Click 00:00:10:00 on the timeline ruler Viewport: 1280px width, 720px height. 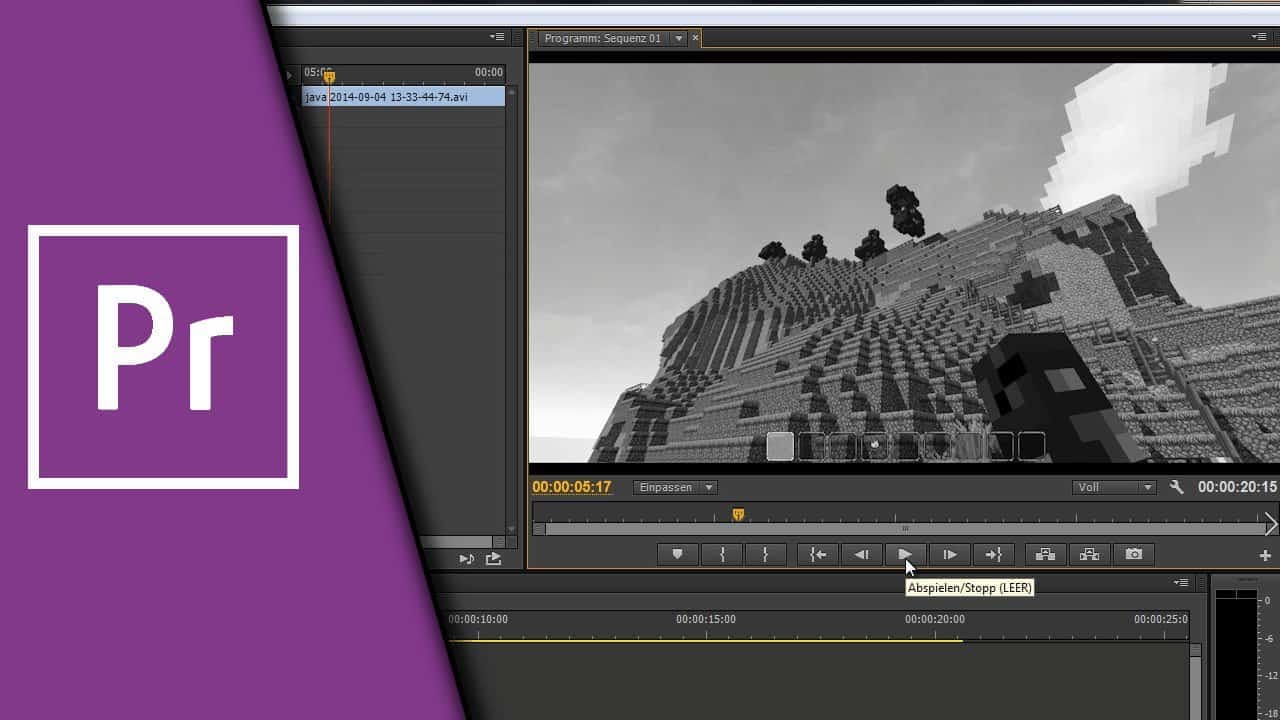(x=478, y=619)
